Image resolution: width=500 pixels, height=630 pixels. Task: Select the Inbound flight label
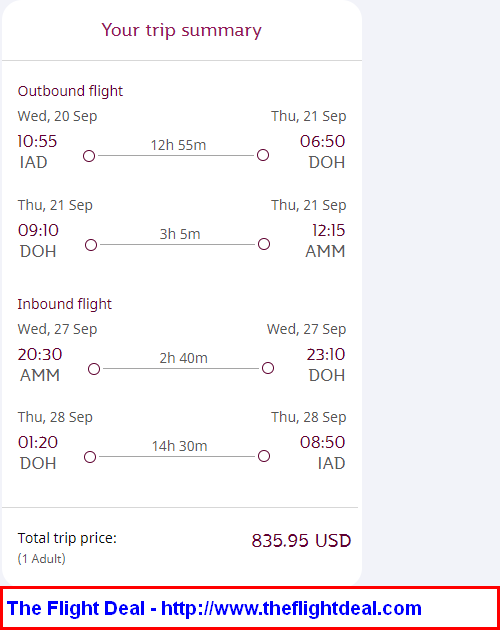pyautogui.click(x=65, y=304)
